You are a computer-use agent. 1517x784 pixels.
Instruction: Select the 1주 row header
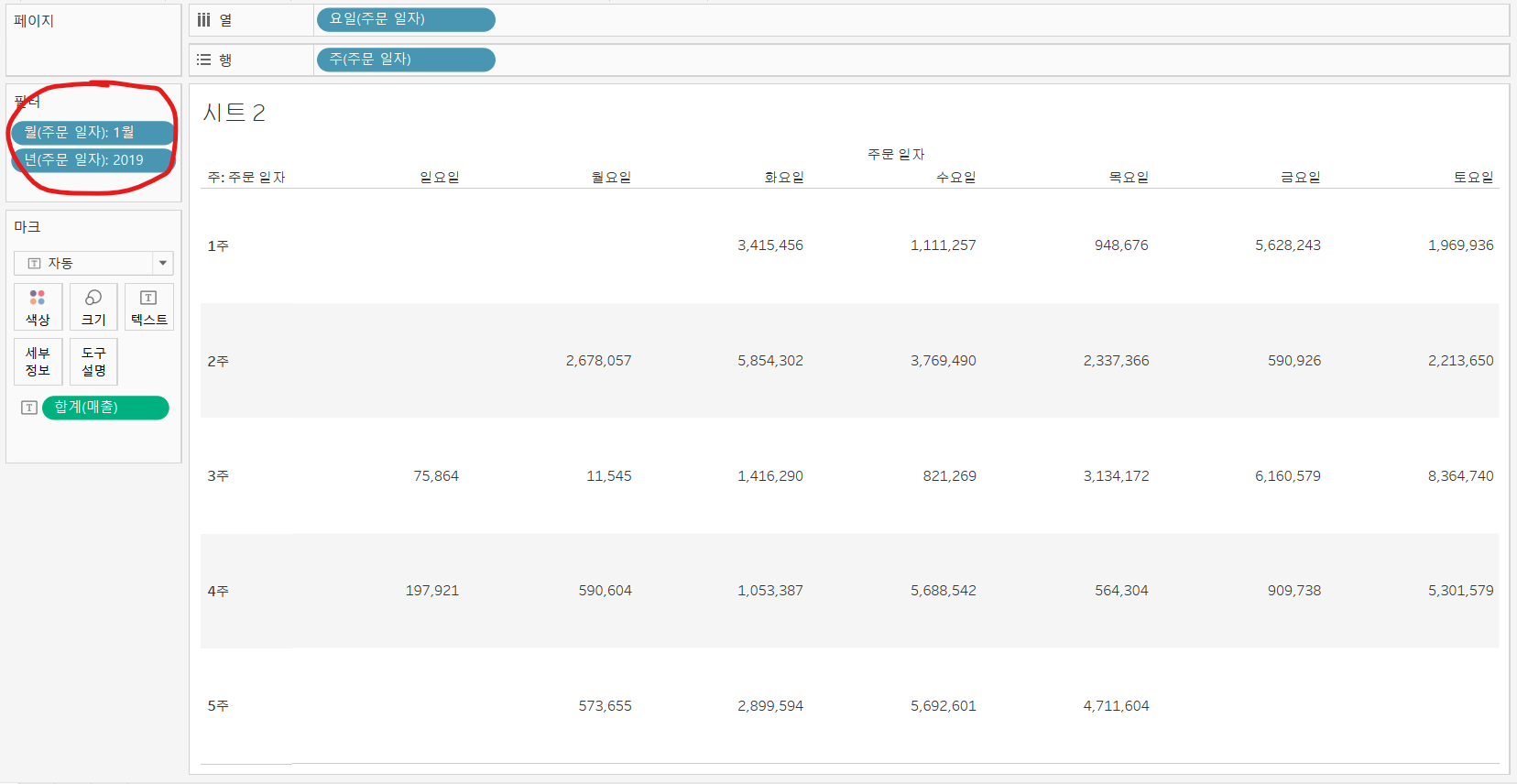tap(218, 245)
